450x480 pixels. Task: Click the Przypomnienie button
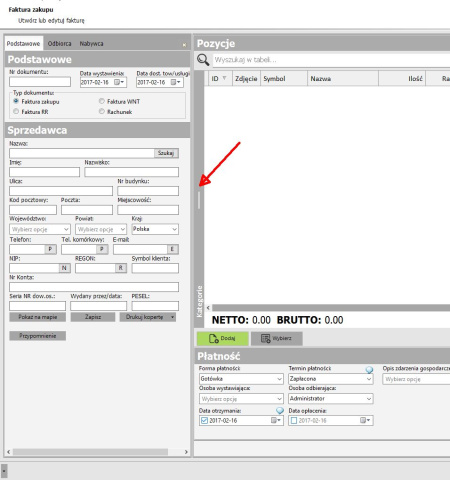(38, 336)
